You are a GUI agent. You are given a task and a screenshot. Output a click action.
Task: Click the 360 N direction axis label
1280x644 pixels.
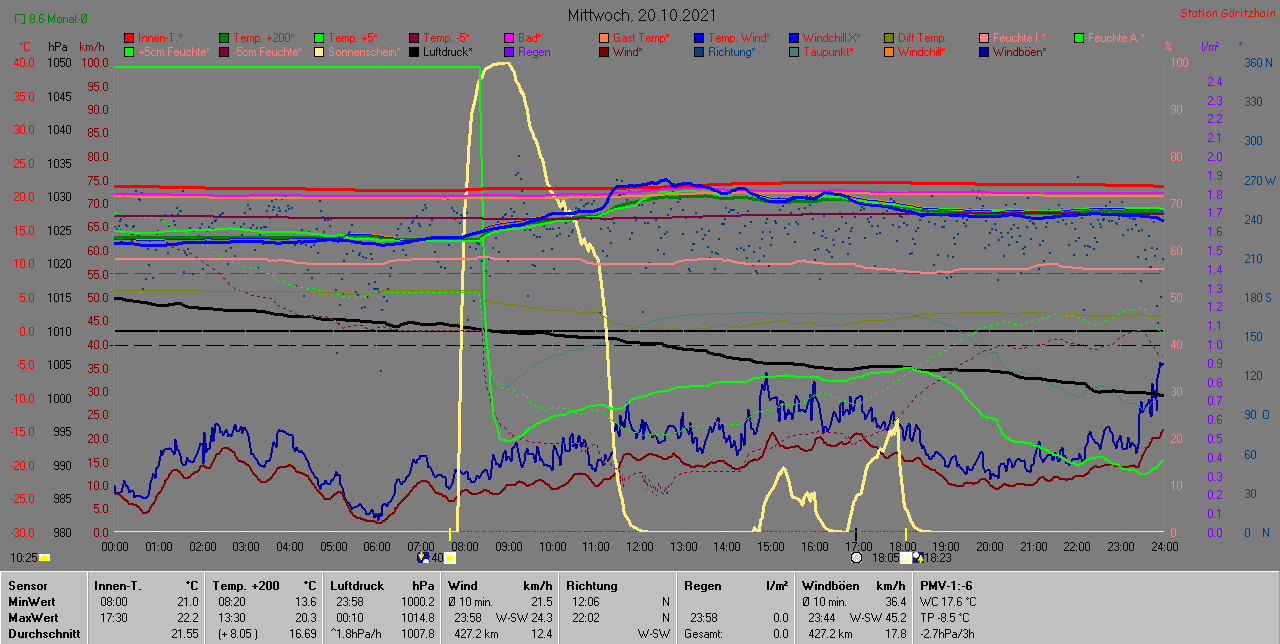pos(1259,63)
